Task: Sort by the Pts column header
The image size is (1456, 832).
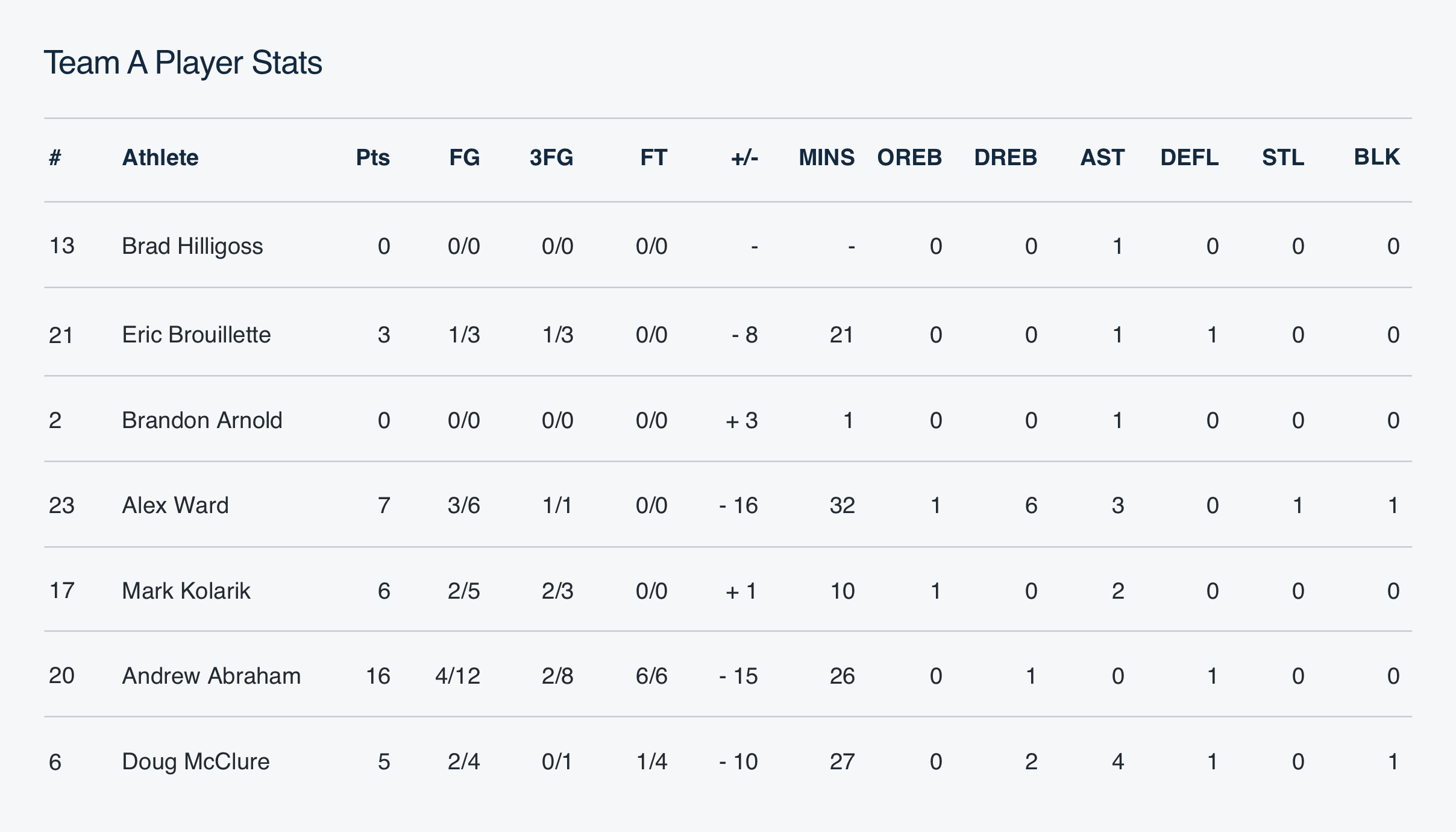Action: [x=372, y=158]
